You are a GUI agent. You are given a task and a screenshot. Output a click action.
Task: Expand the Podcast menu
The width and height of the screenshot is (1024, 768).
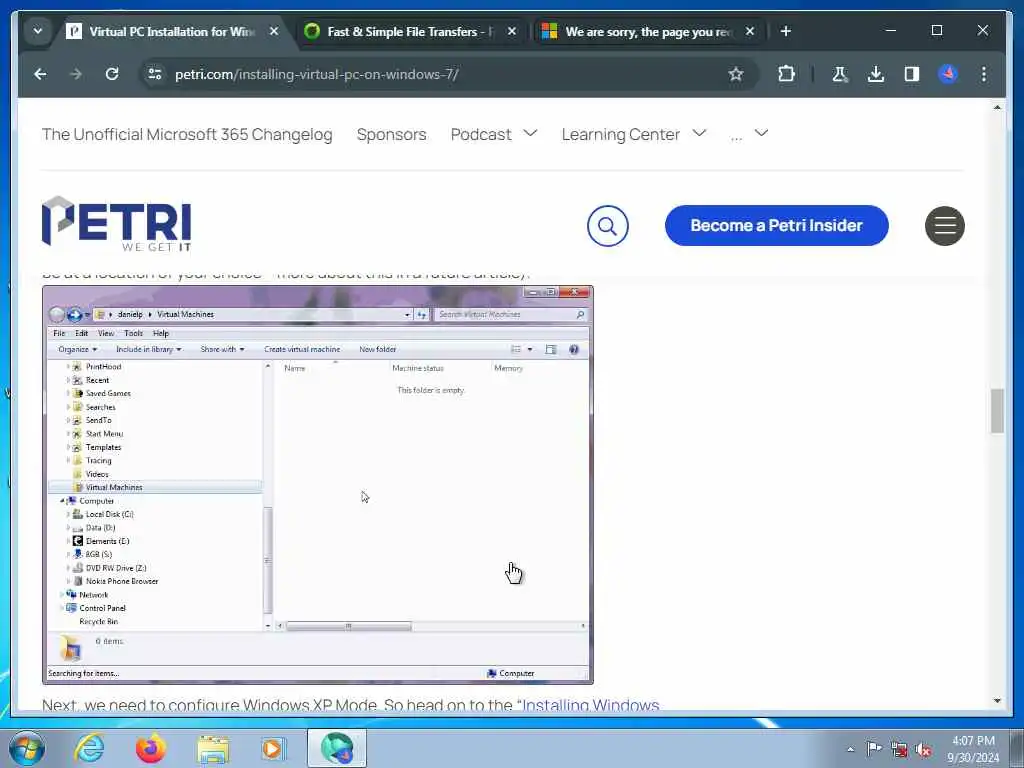click(x=494, y=135)
